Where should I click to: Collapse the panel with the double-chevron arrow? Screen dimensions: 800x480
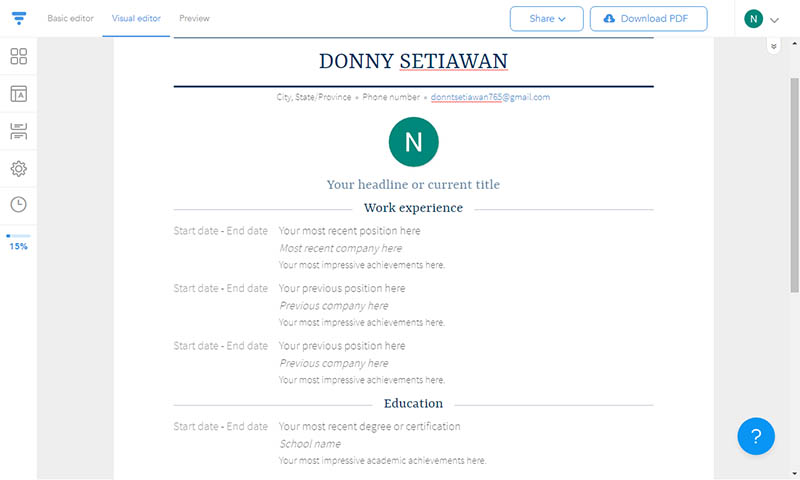772,47
